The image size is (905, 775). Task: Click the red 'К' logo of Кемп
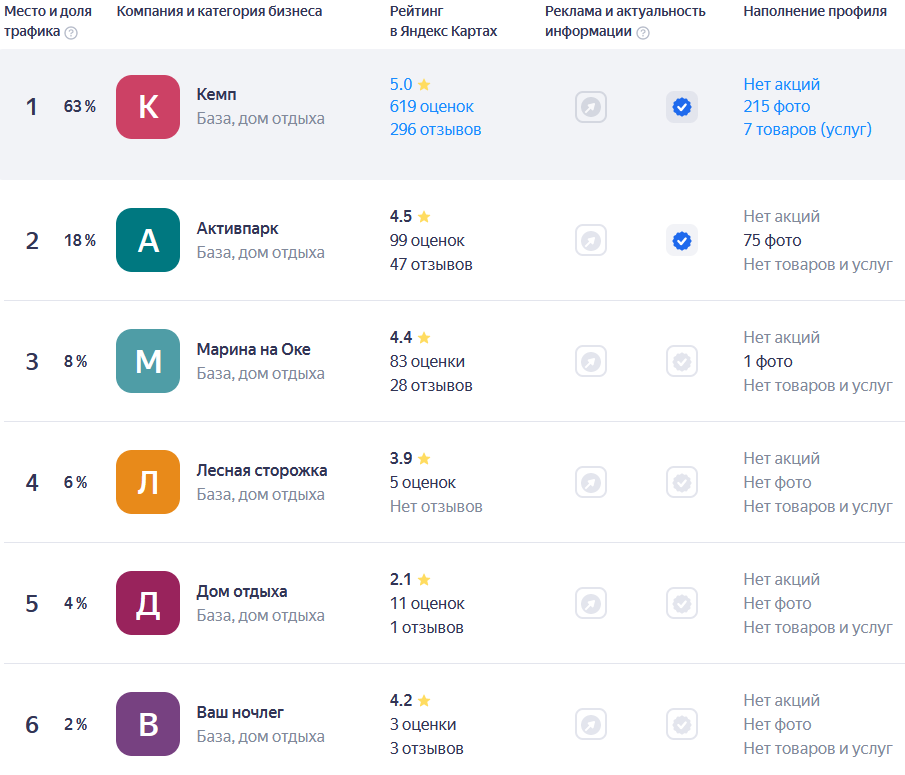coord(148,107)
